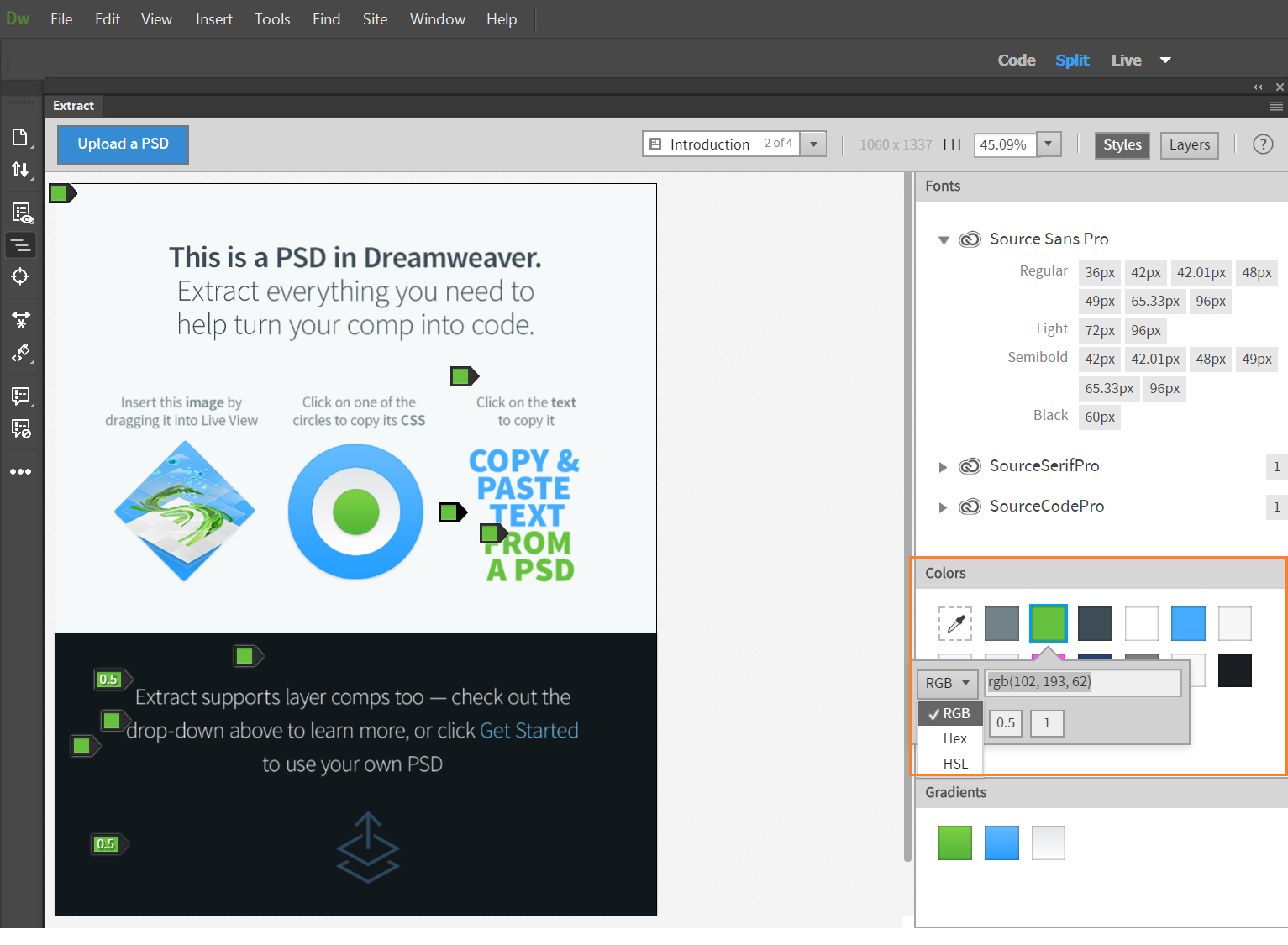Open the Open Documents sidebar icon

(20, 137)
